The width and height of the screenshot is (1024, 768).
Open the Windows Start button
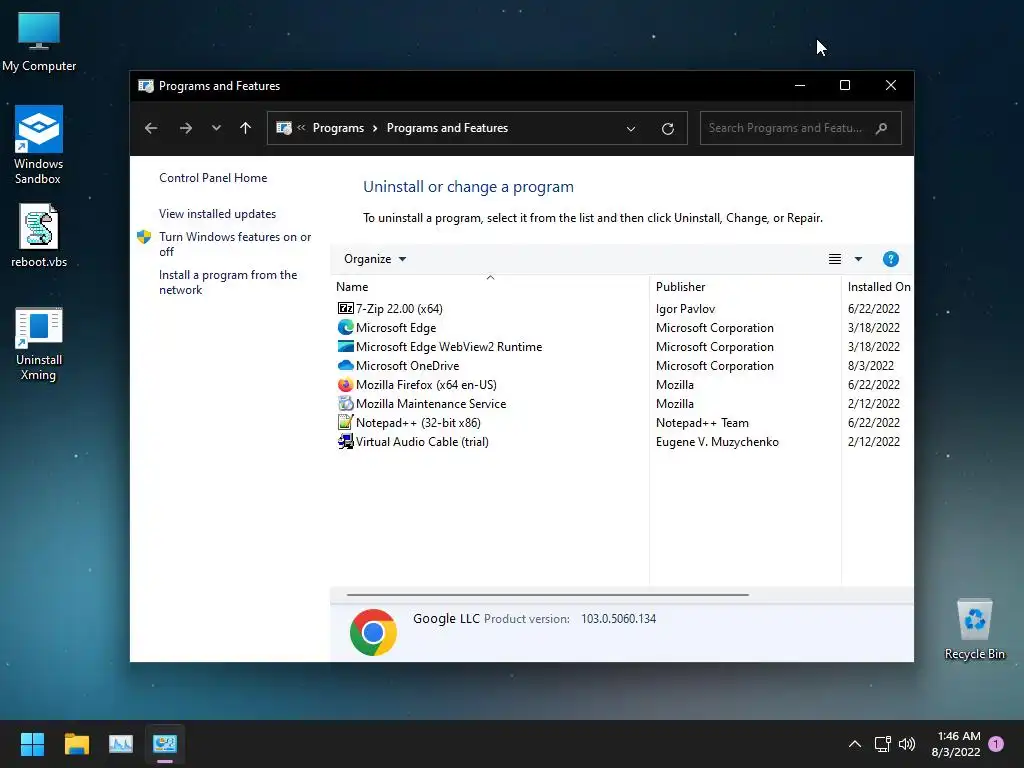coord(32,744)
